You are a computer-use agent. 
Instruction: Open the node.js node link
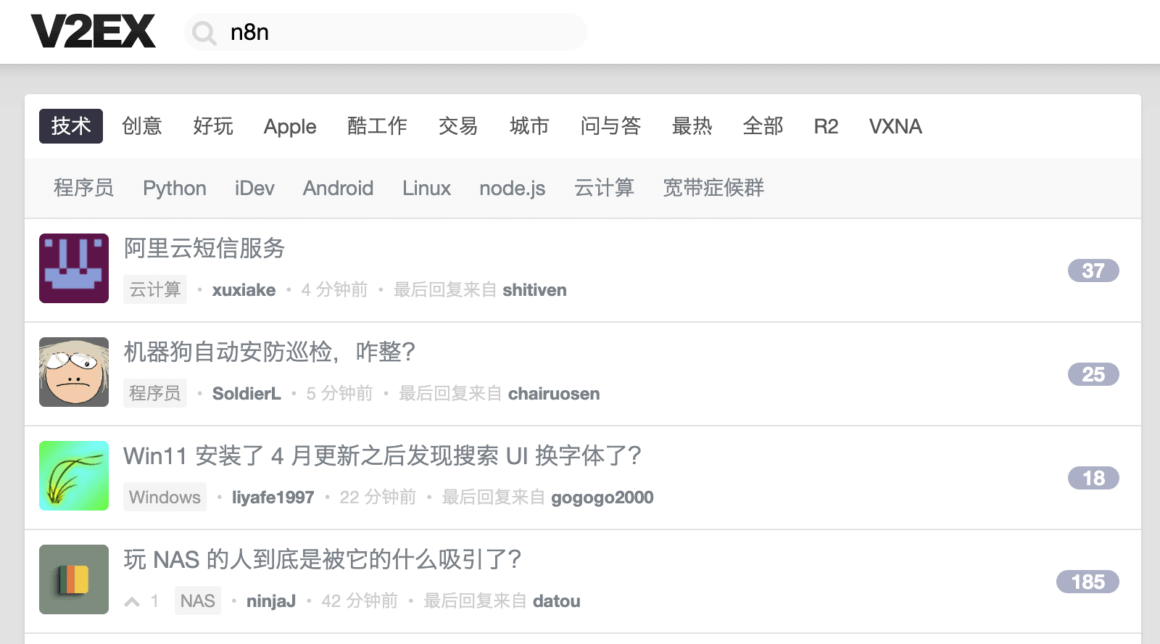click(513, 189)
